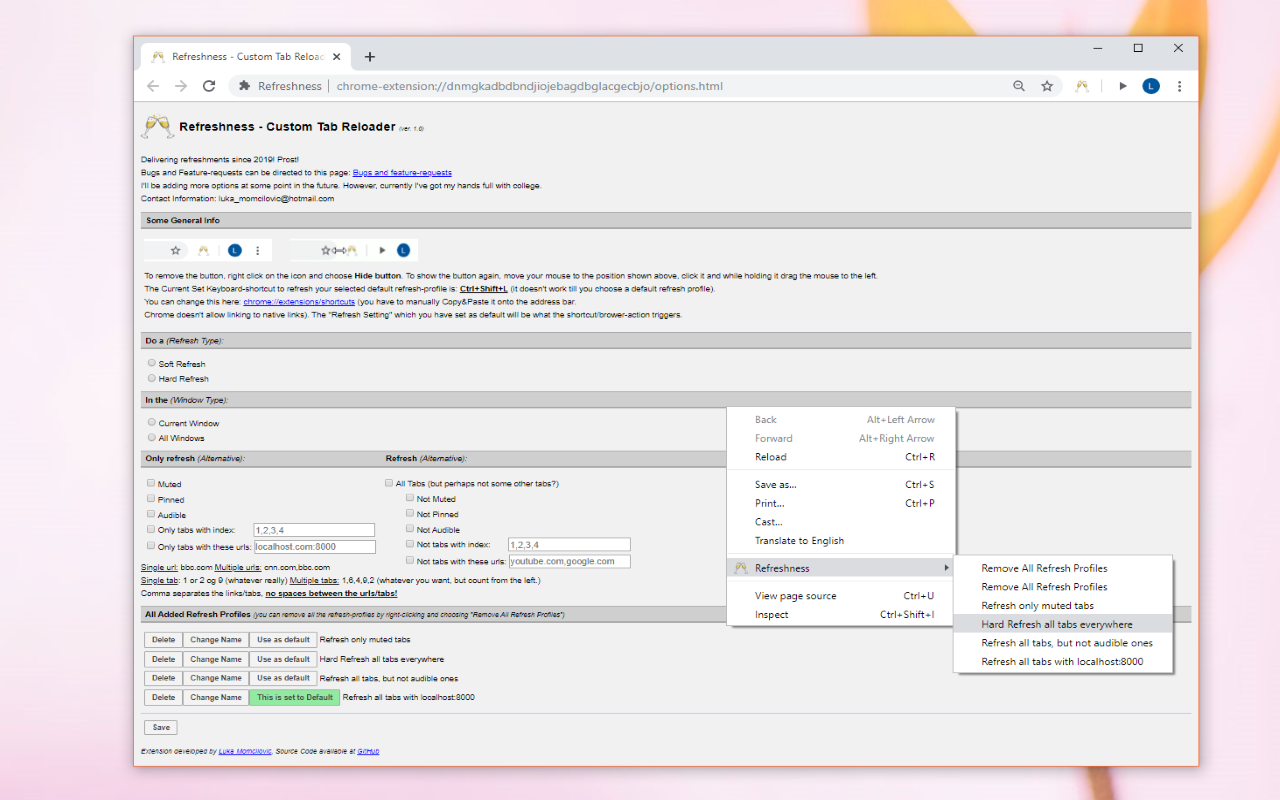Click the green This is set to Default button

coord(295,697)
